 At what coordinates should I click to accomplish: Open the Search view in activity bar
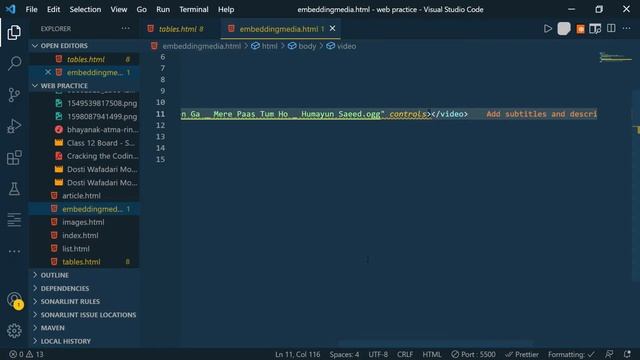(x=14, y=63)
